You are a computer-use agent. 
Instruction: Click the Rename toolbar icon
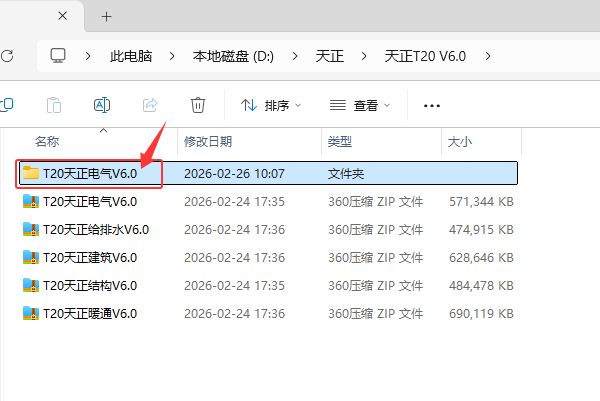point(102,105)
